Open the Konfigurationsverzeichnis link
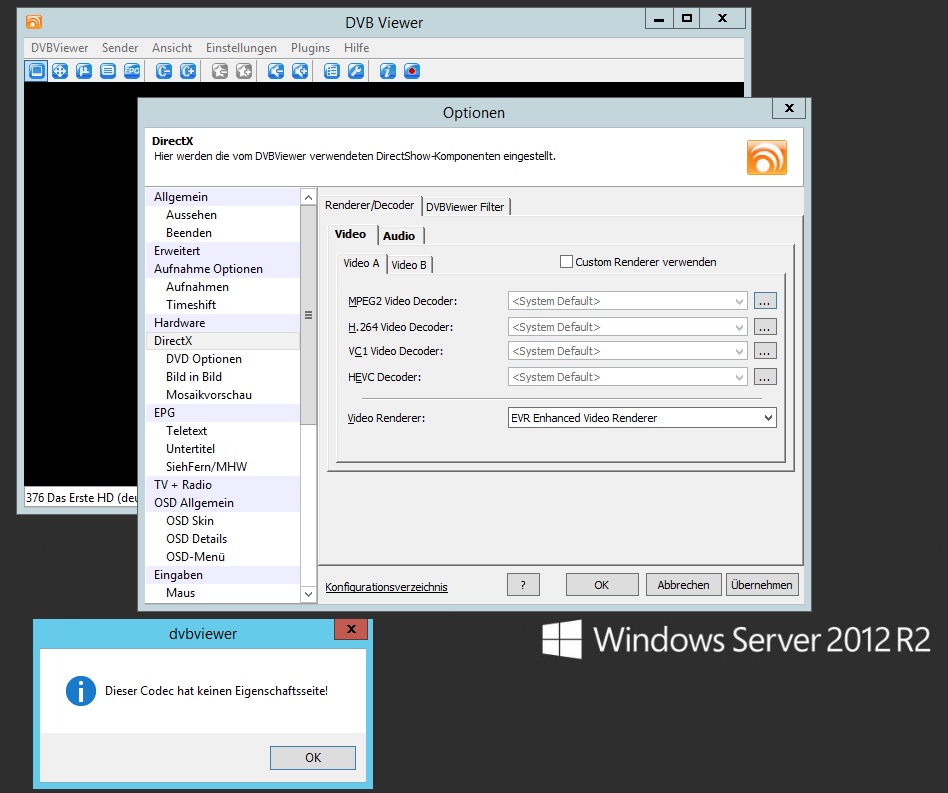 click(x=386, y=587)
